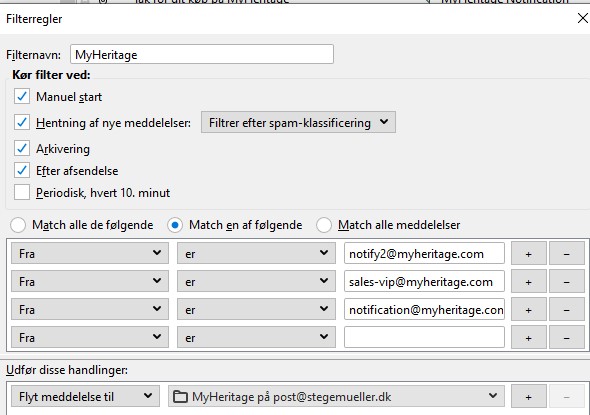Image resolution: width=590 pixels, height=415 pixels.
Task: Click the sales-vip@myheritage.com field
Action: coord(424,281)
